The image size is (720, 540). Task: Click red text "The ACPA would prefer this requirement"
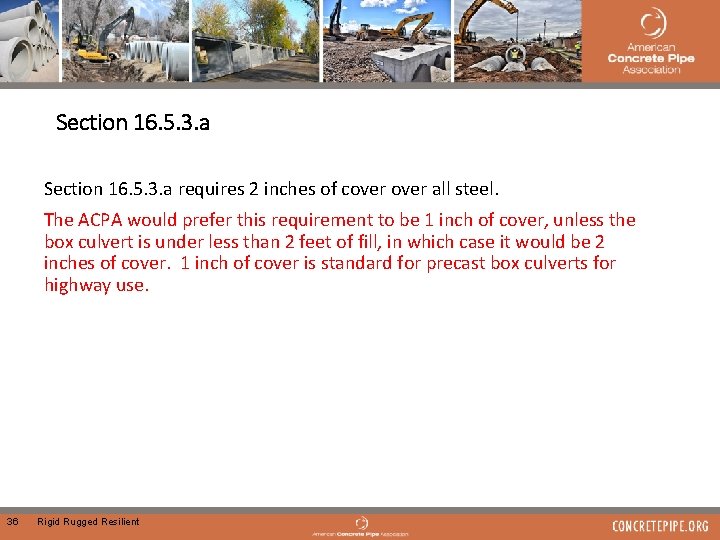coord(208,220)
